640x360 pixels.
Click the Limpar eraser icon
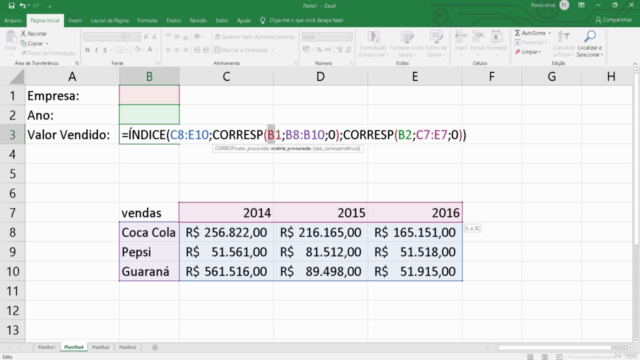pyautogui.click(x=518, y=52)
